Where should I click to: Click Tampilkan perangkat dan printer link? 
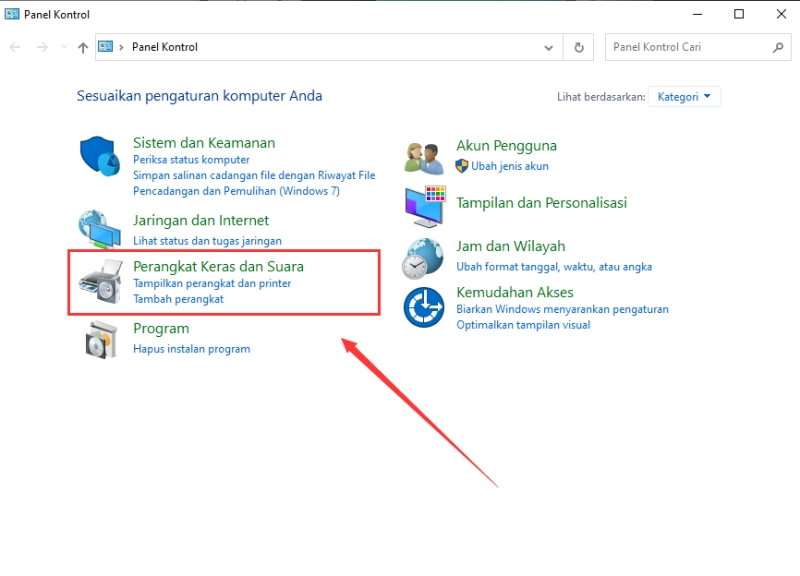pyautogui.click(x=212, y=283)
